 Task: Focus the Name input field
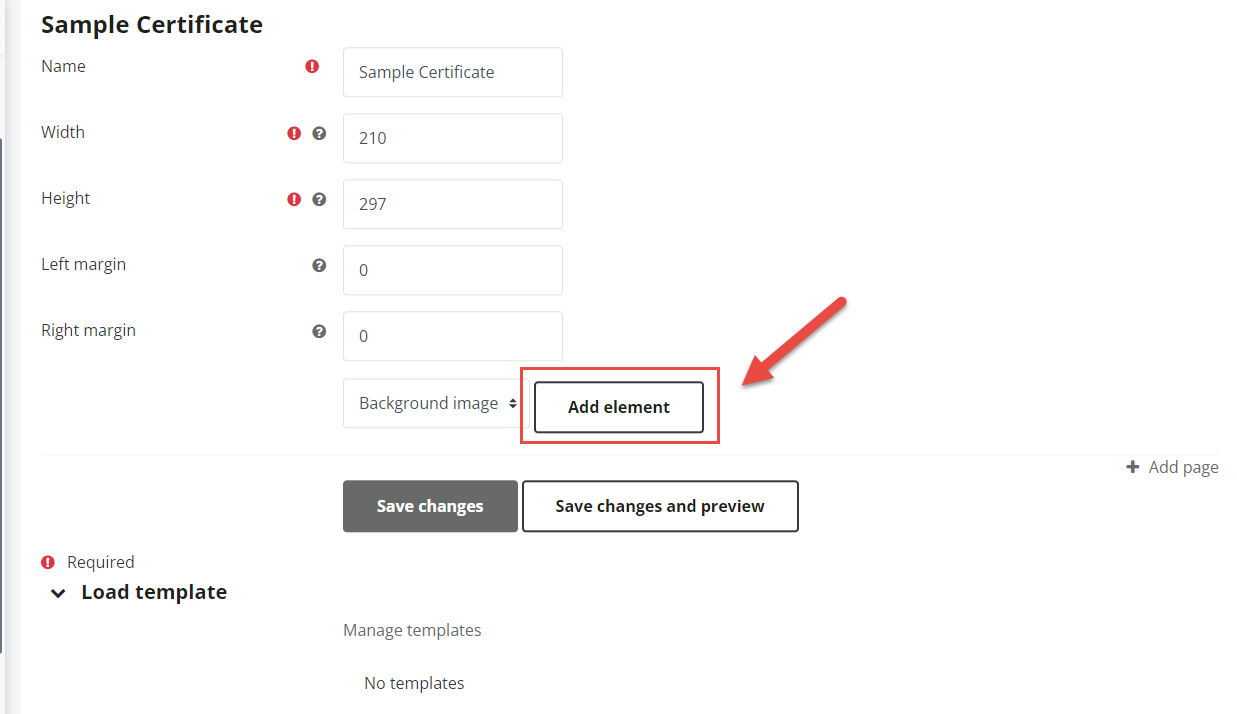452,72
